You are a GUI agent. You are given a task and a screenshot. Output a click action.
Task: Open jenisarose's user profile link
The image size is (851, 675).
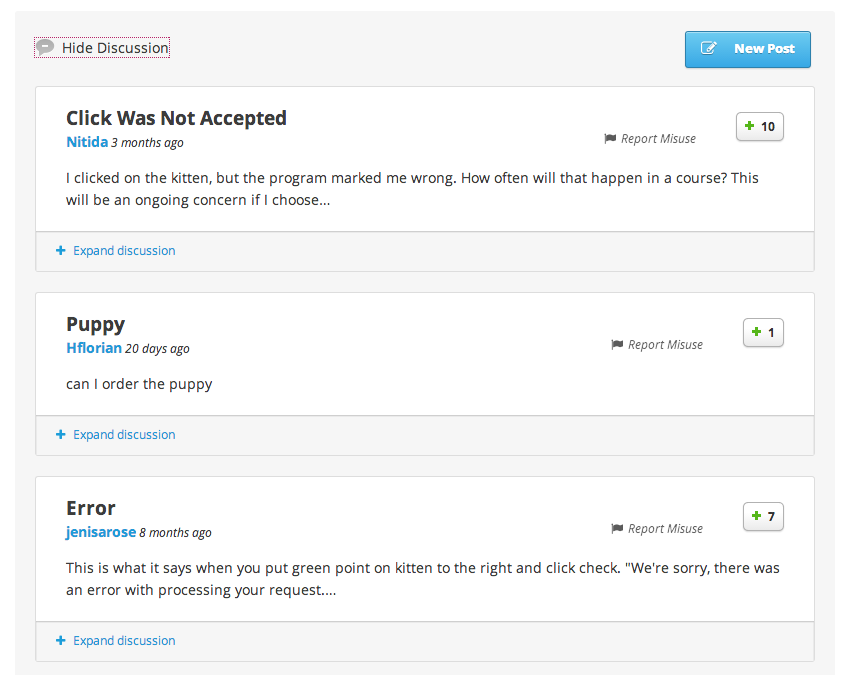click(101, 533)
